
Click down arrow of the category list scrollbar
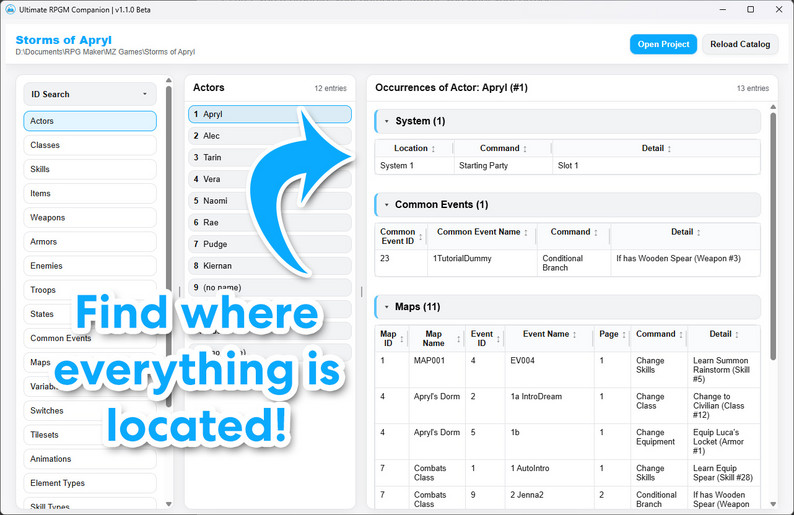click(169, 504)
